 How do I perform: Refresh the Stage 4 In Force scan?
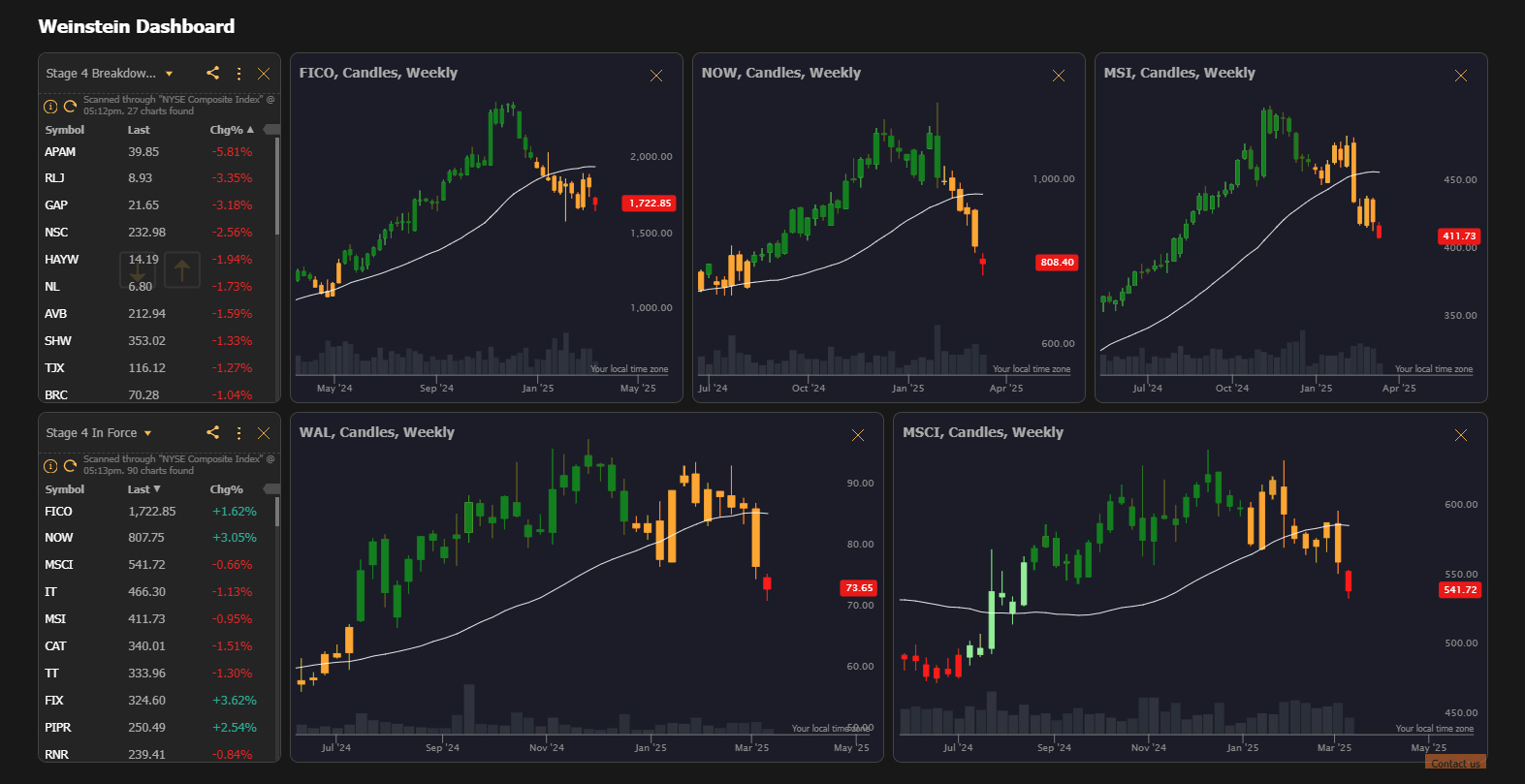(70, 465)
